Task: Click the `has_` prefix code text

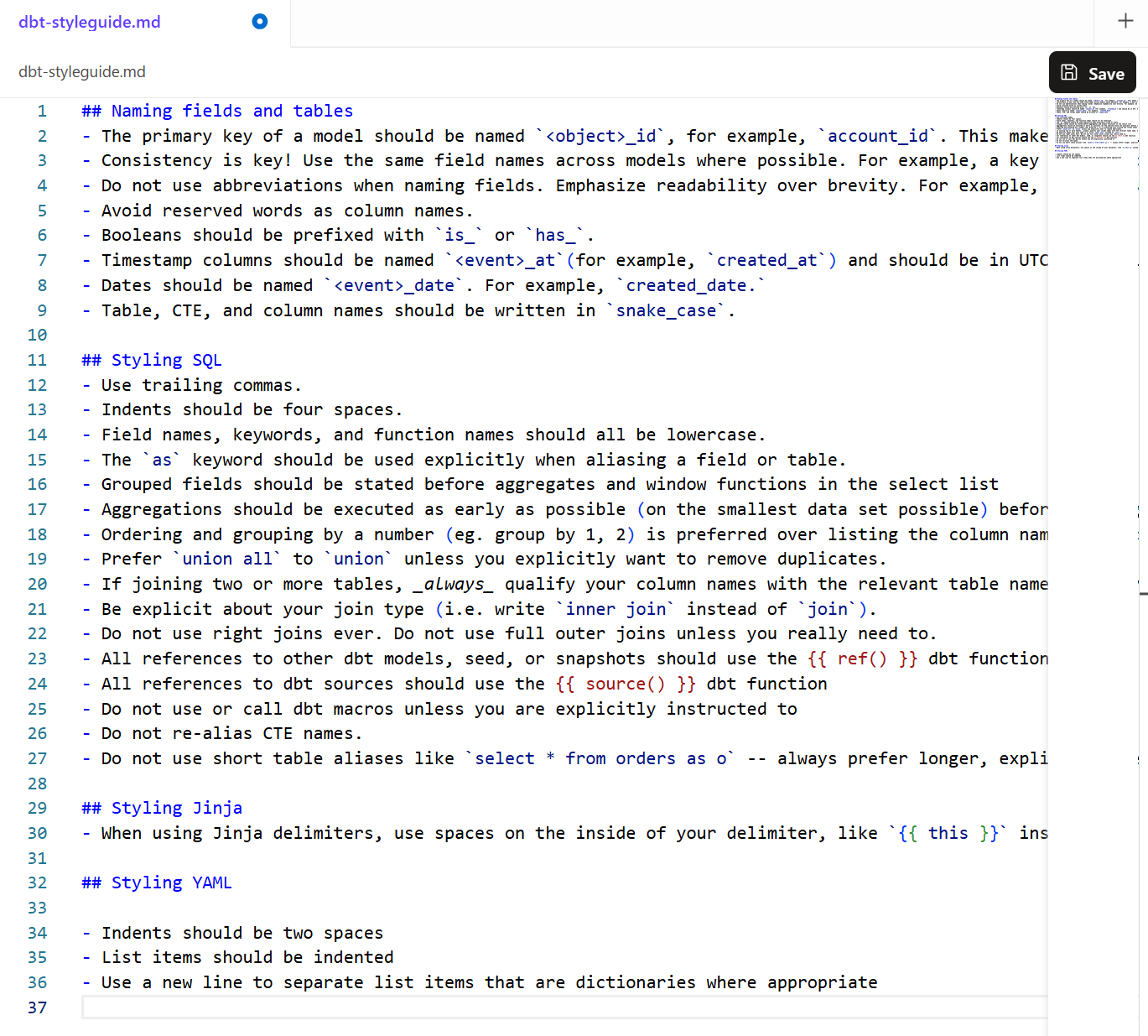Action: point(555,235)
